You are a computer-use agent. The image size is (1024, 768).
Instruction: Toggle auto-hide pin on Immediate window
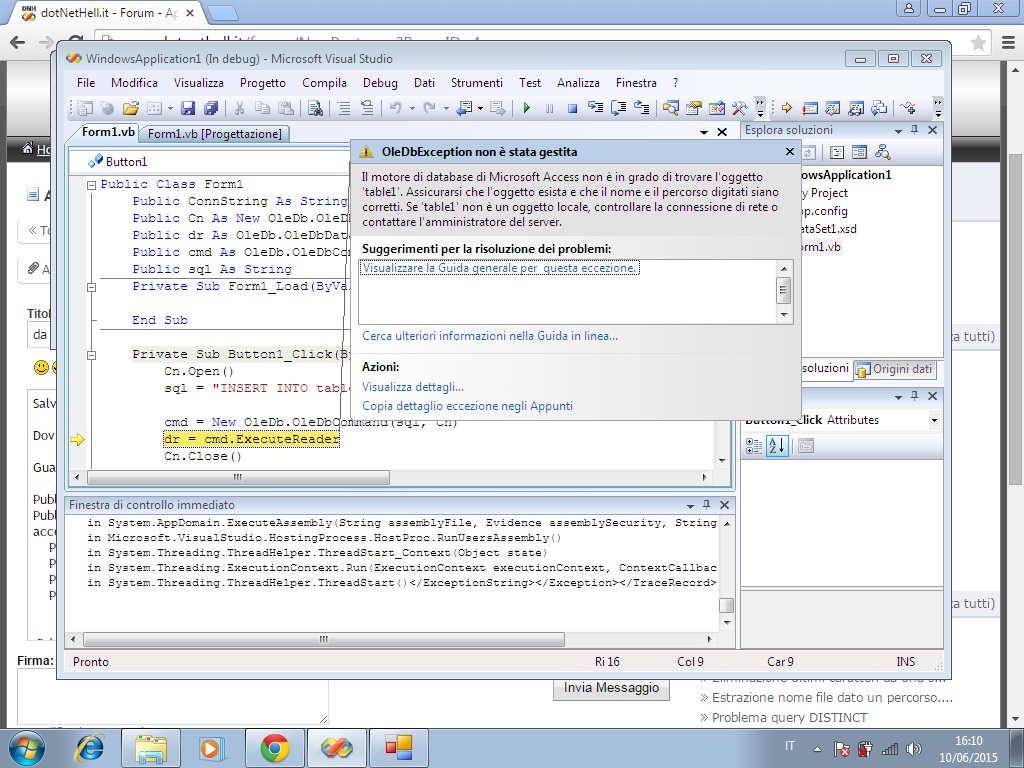coord(706,505)
